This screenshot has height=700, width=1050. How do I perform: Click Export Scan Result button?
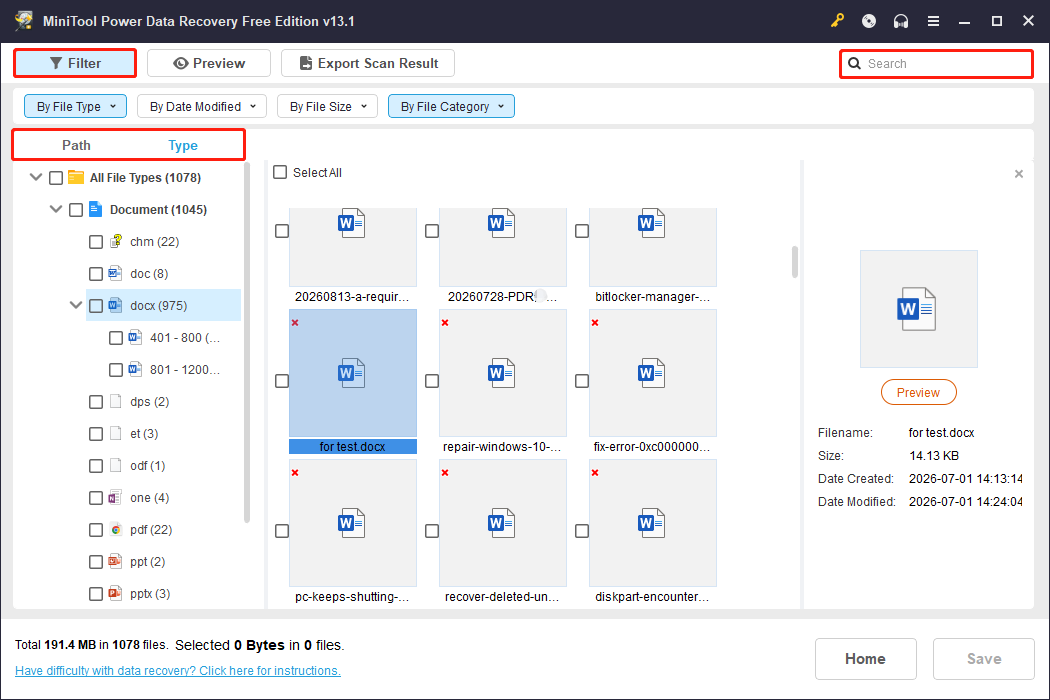(x=368, y=64)
